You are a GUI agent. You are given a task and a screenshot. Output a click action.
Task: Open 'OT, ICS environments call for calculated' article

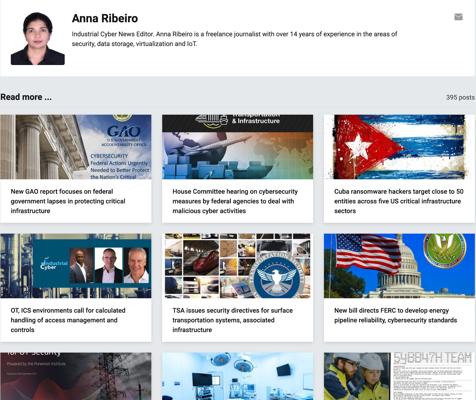tap(68, 320)
